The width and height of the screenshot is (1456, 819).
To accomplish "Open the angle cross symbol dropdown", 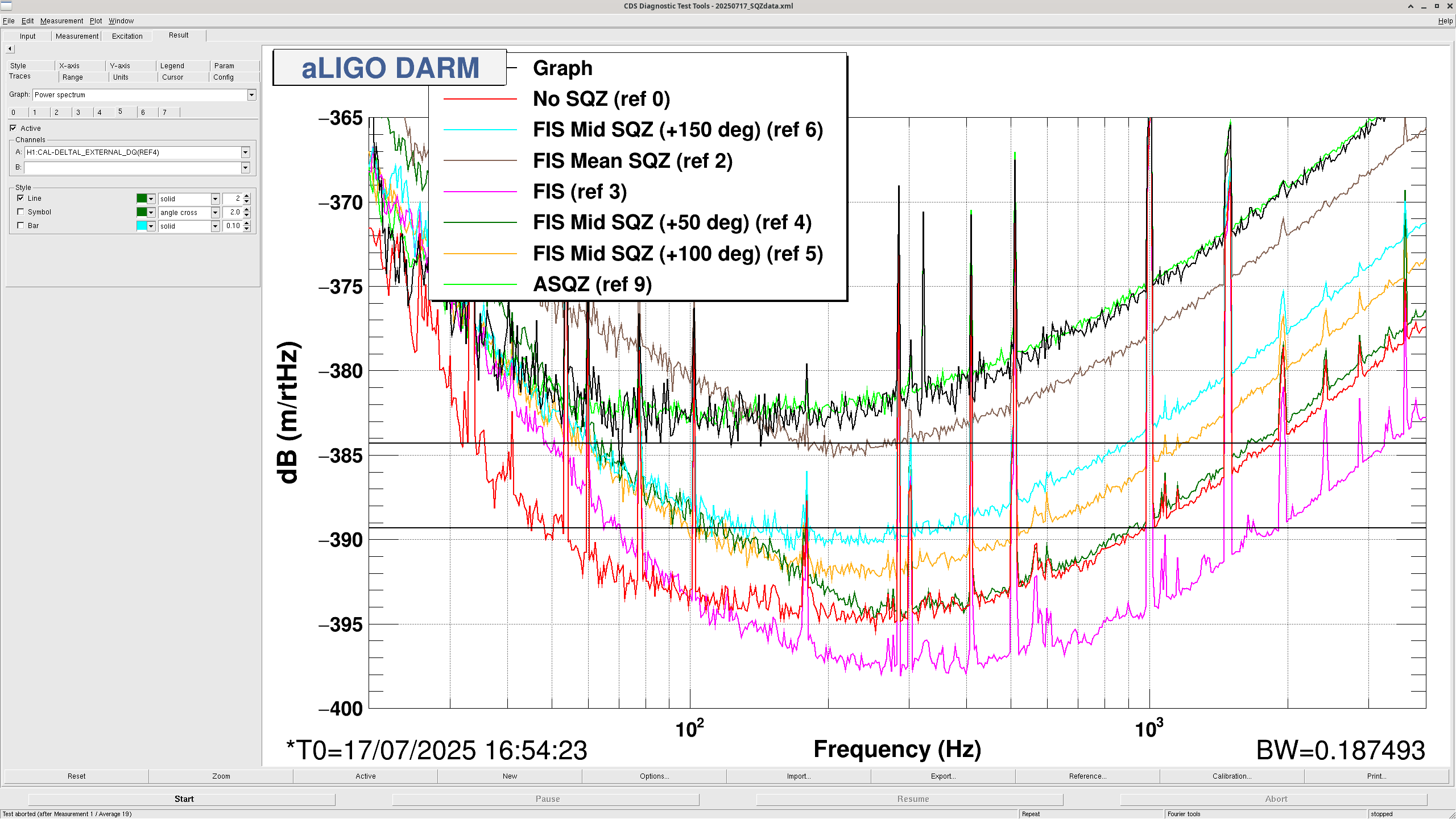I will pos(215,212).
